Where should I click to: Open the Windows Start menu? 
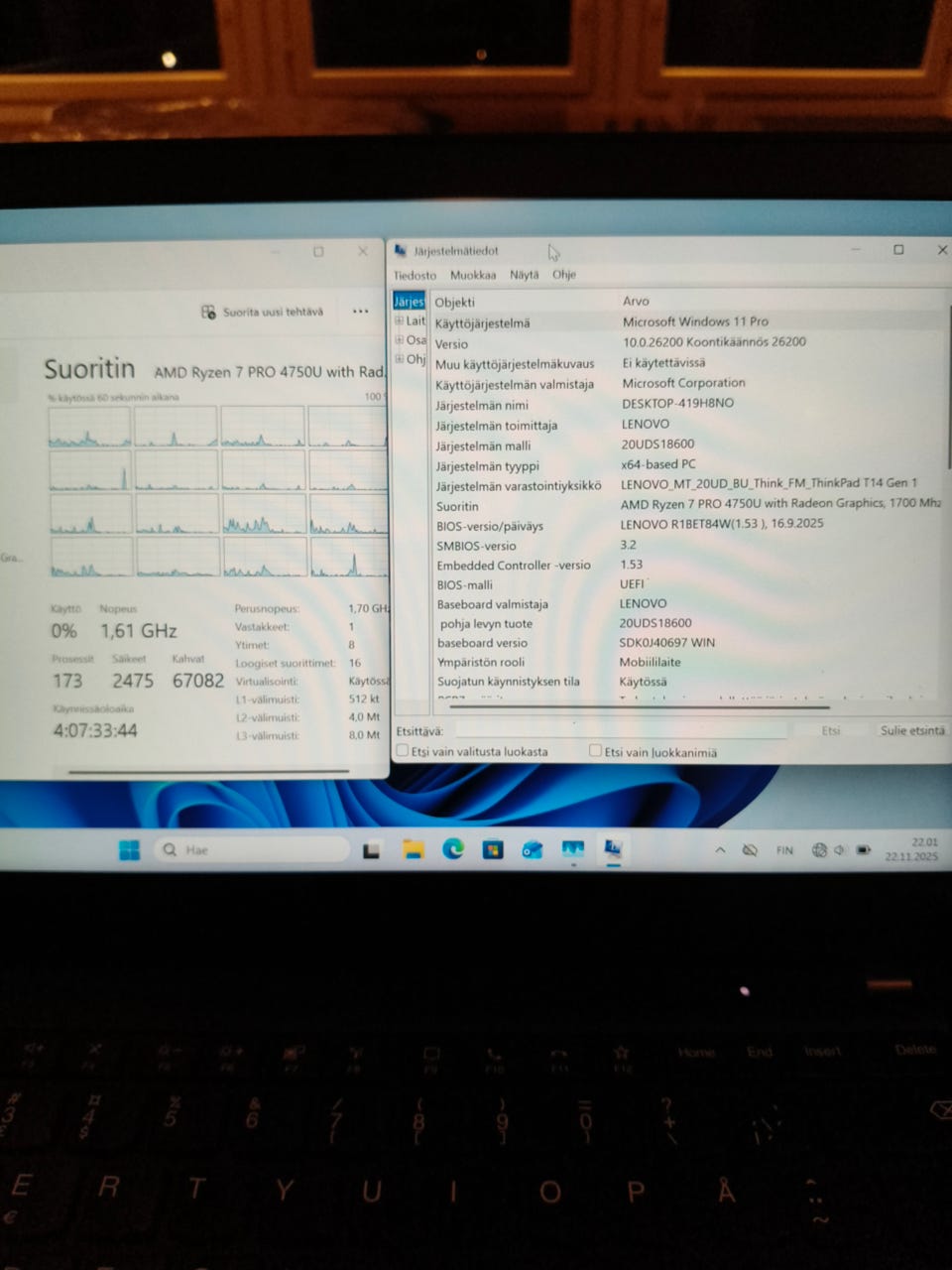(x=129, y=849)
